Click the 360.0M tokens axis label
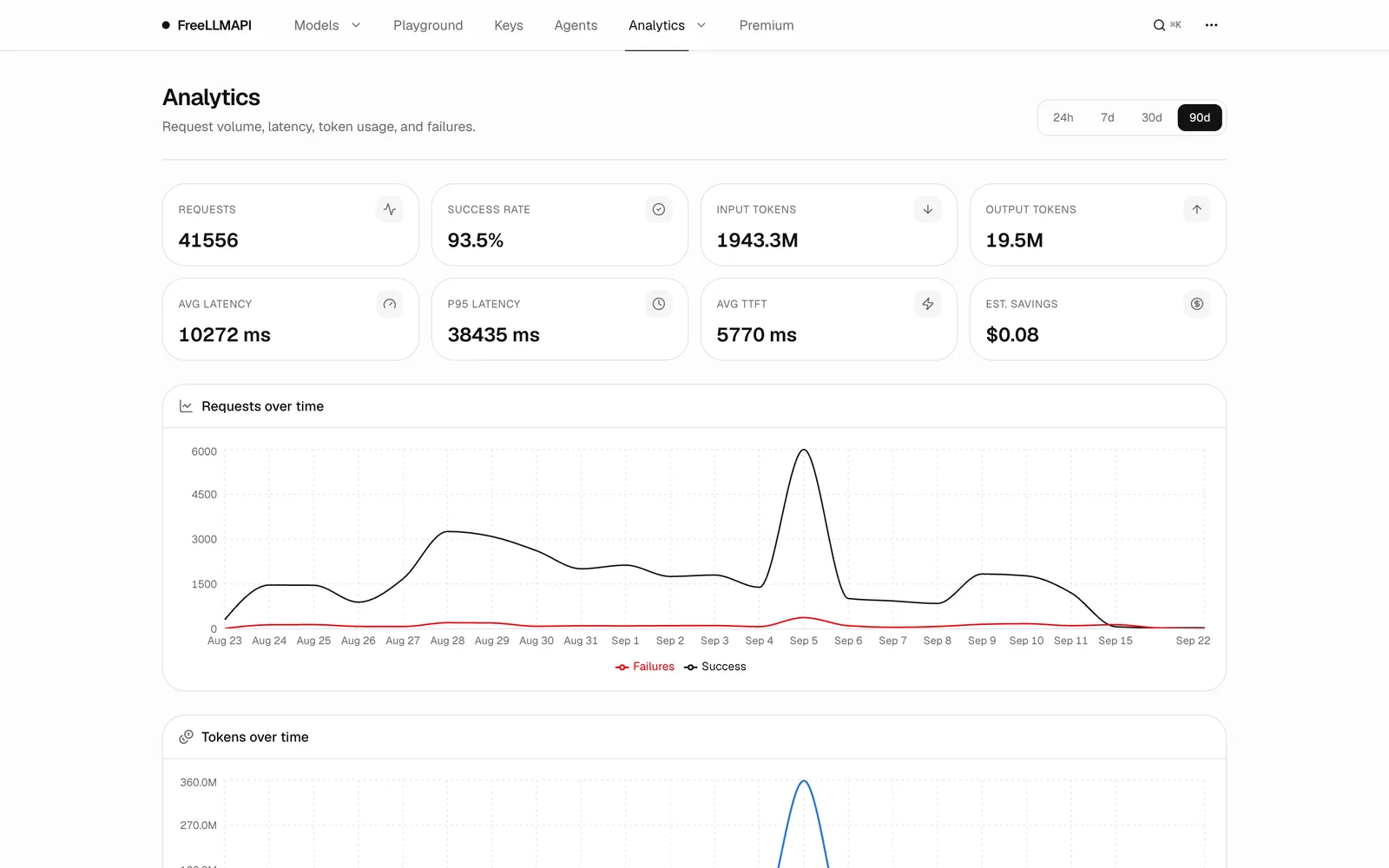 coord(199,782)
